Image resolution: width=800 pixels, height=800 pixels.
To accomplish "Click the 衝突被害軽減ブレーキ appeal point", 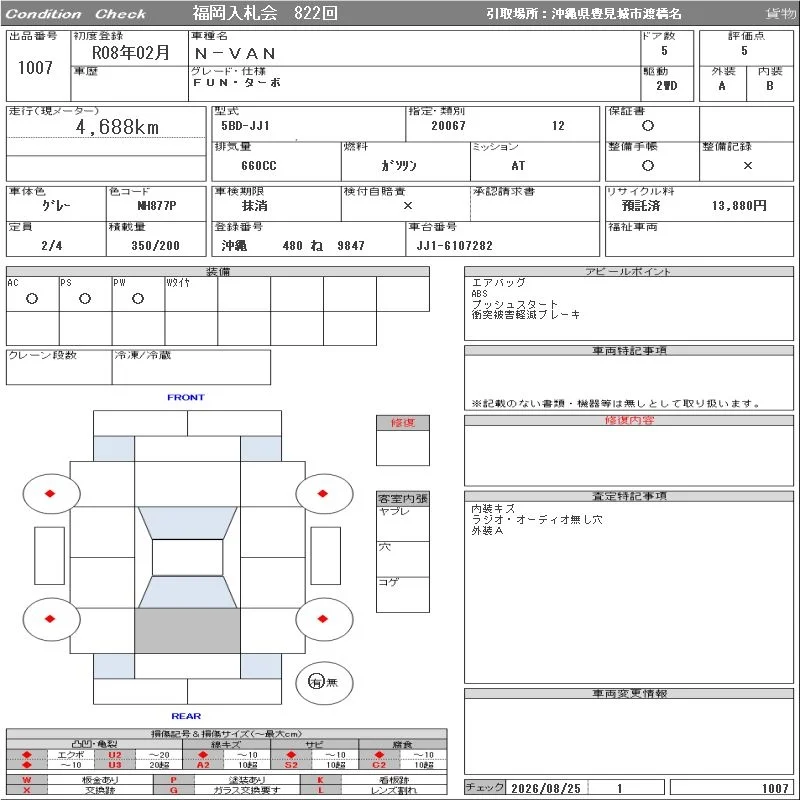I will pos(526,315).
